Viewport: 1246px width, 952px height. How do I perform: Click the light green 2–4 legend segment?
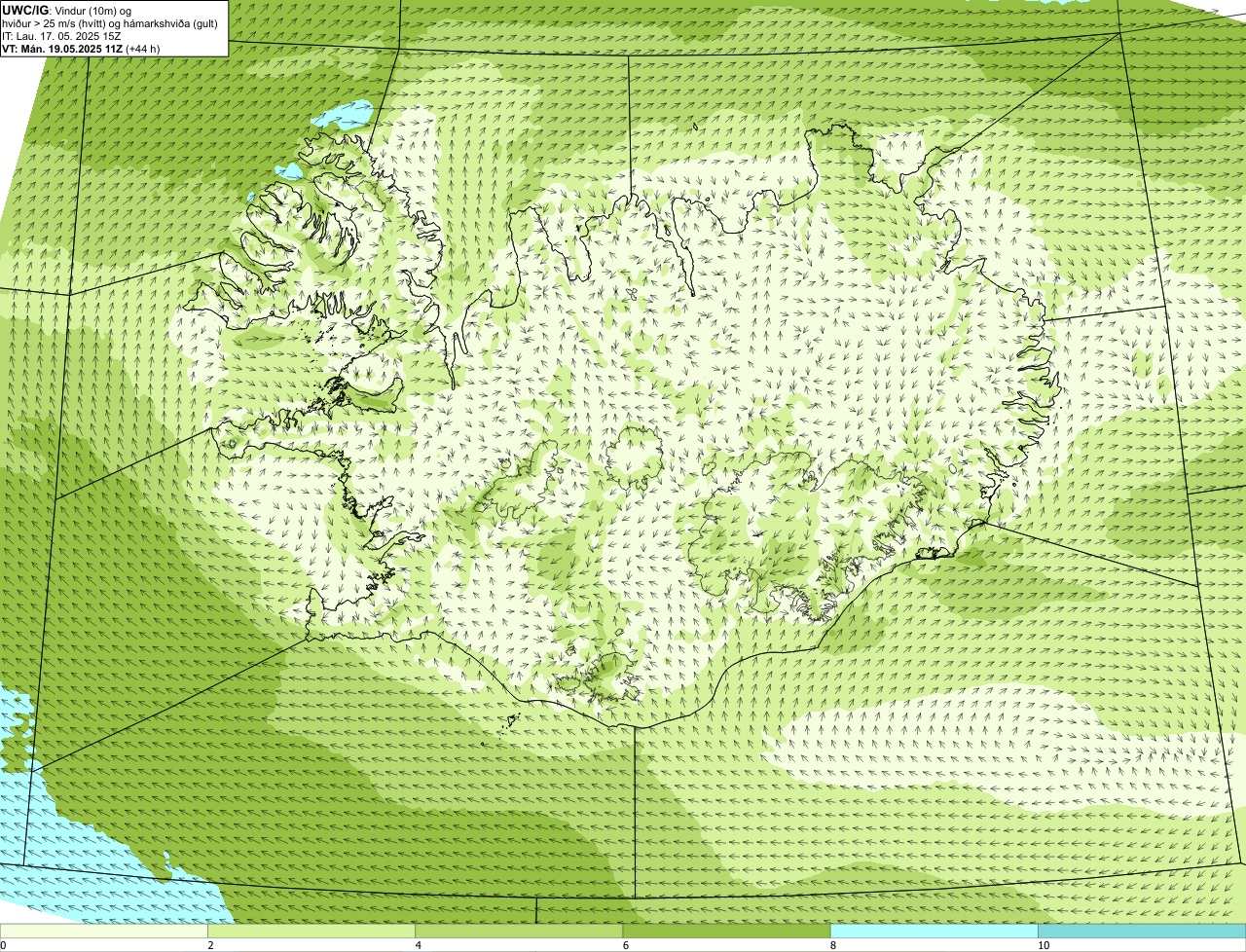pyautogui.click(x=311, y=931)
